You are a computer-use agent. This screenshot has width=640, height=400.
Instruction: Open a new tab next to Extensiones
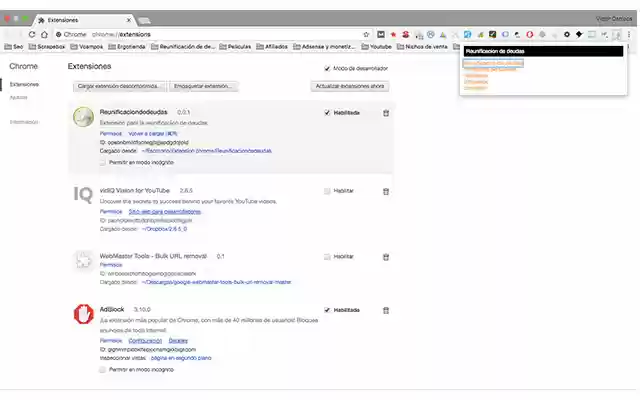pos(144,20)
